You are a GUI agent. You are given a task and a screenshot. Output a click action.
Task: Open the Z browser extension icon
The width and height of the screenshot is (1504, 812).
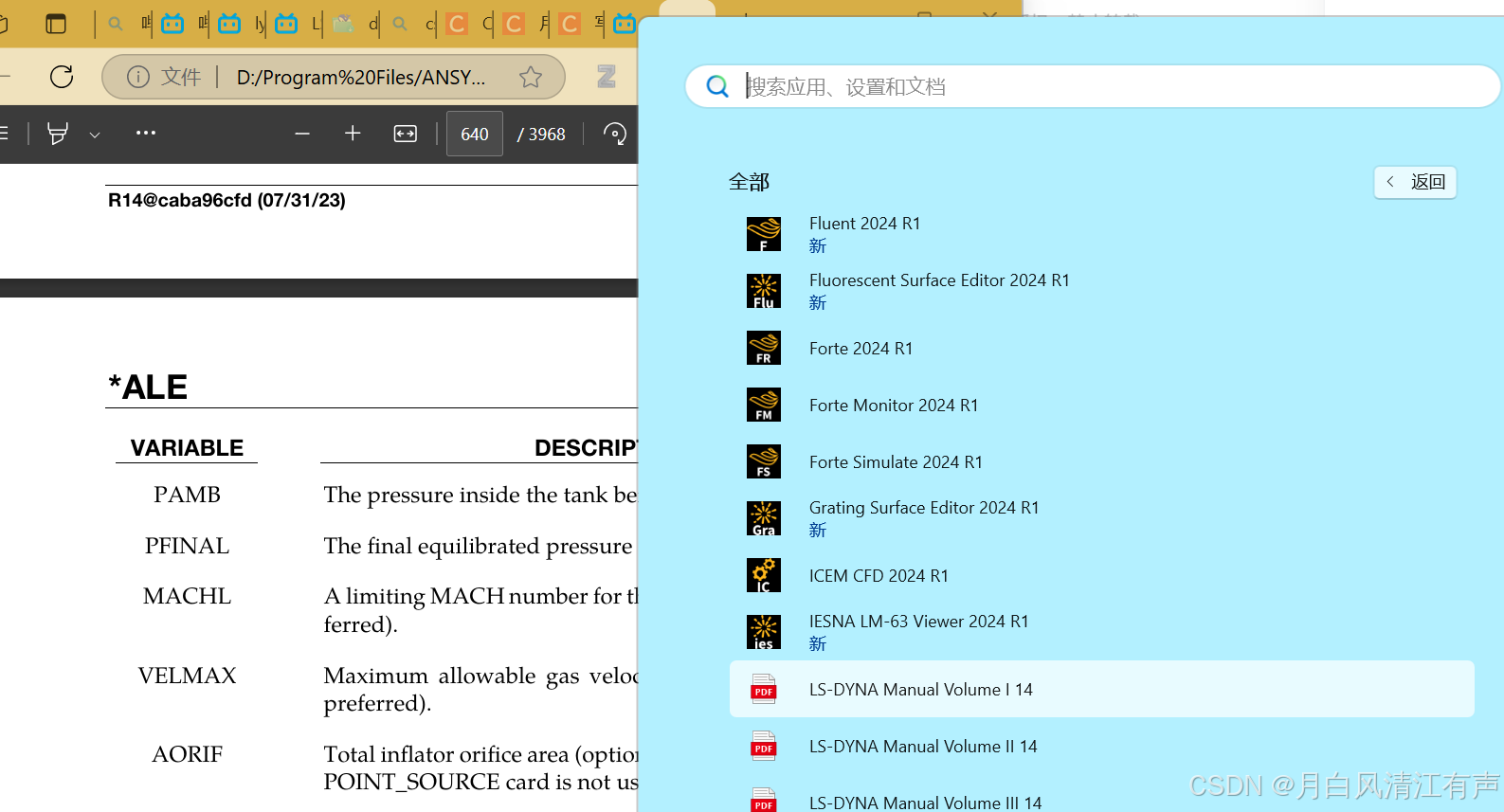(x=607, y=77)
